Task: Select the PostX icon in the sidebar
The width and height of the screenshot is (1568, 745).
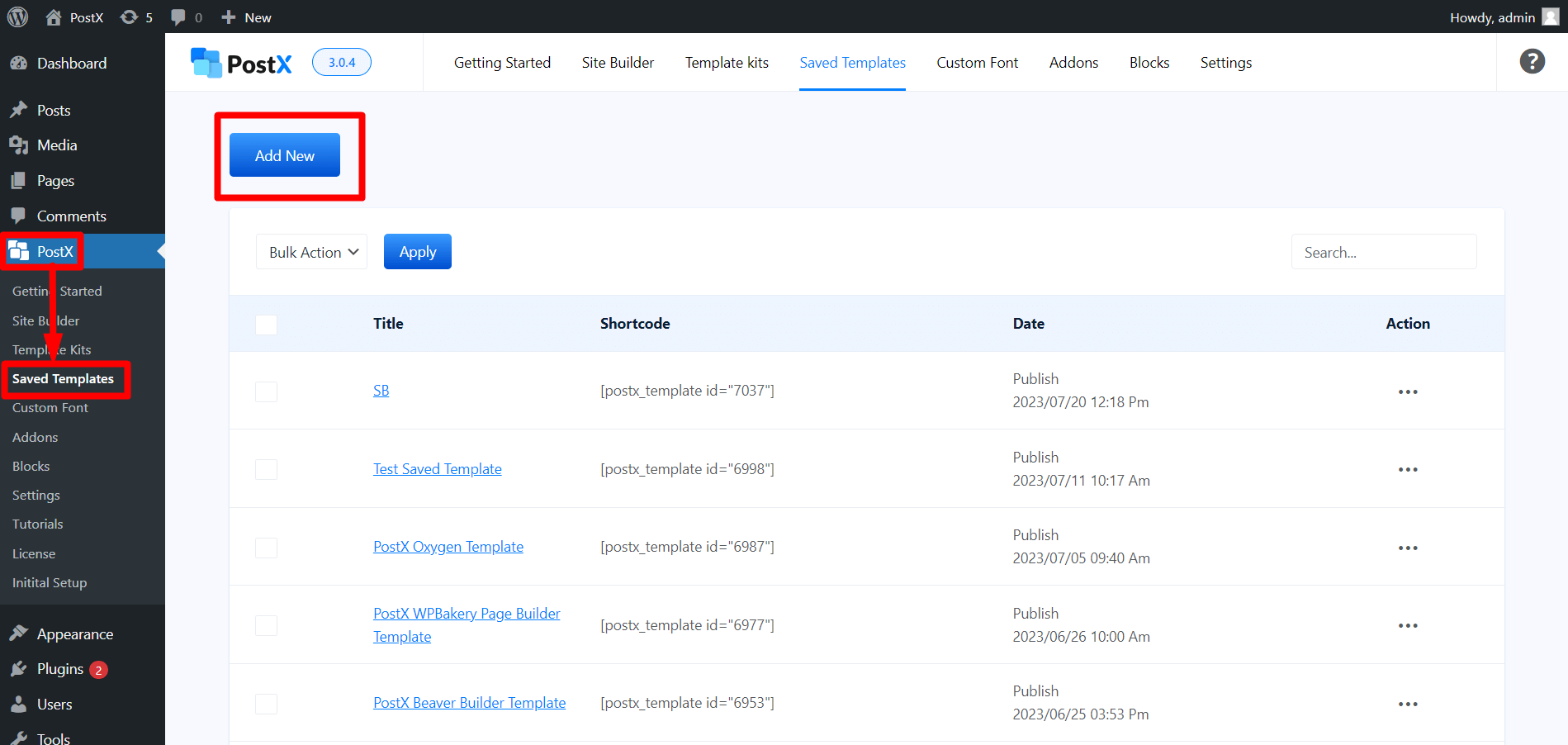Action: point(22,251)
